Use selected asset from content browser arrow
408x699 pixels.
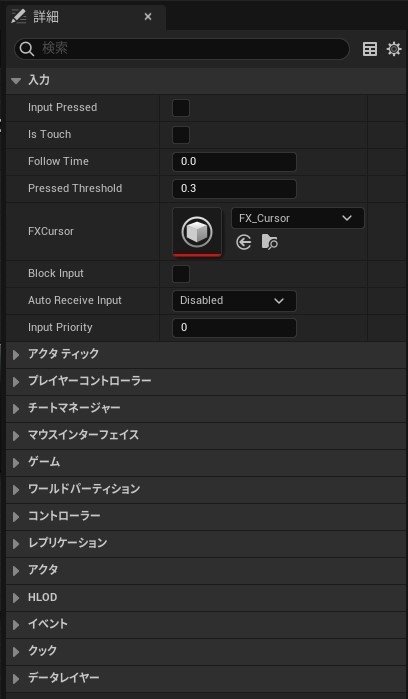[243, 243]
